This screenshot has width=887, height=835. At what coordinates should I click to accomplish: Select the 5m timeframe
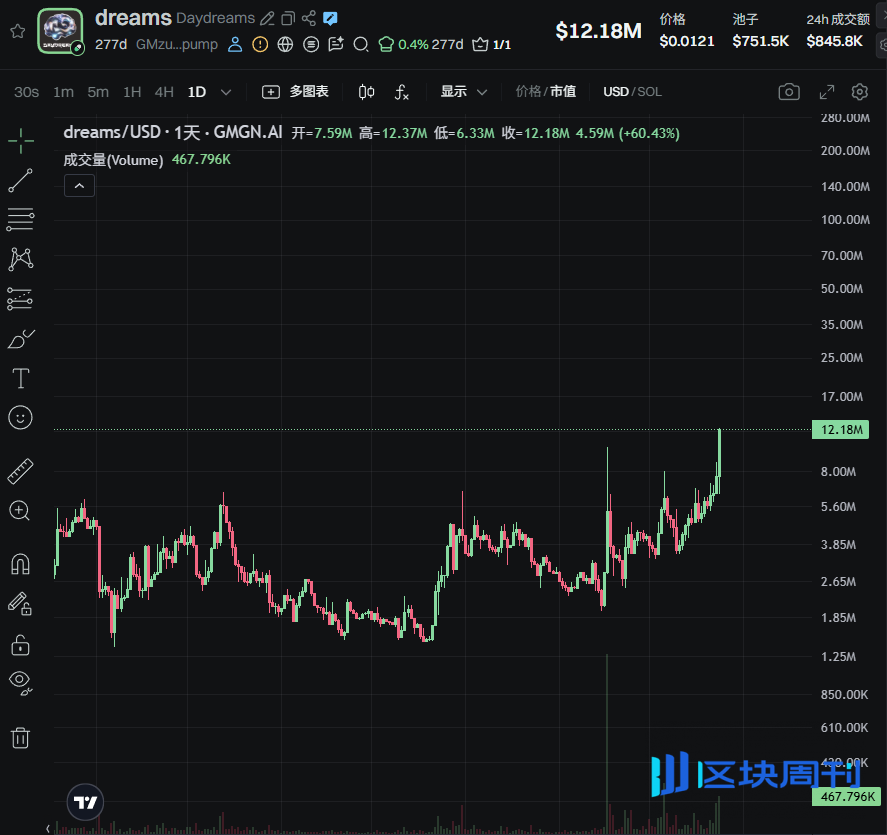pyautogui.click(x=98, y=92)
